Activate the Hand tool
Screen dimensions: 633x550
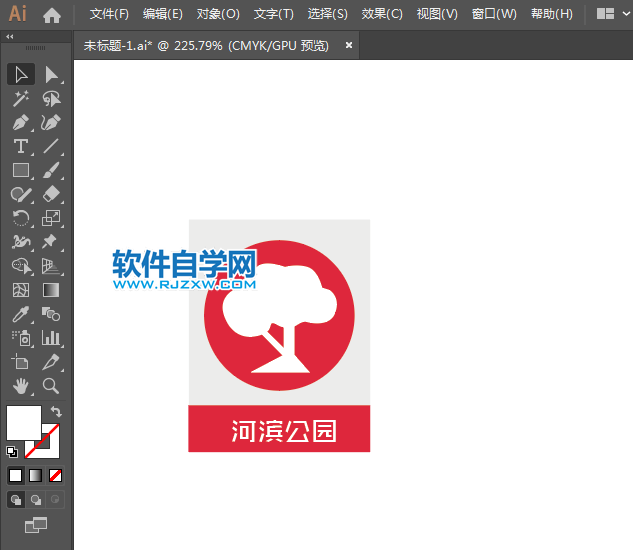click(x=21, y=386)
